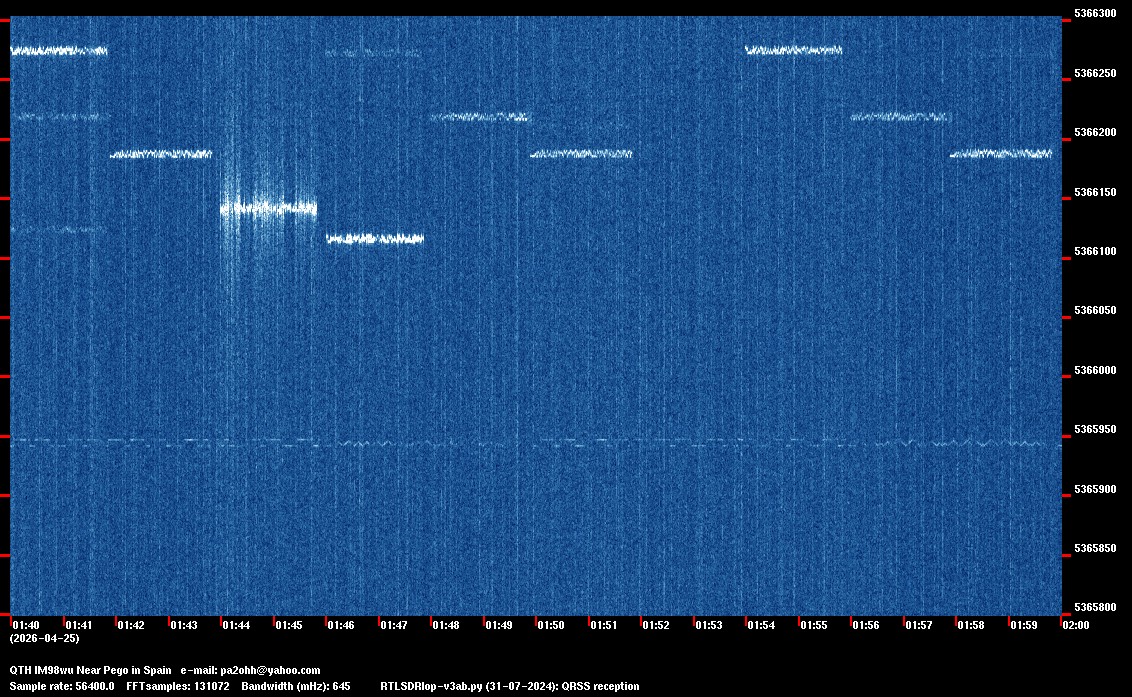This screenshot has width=1132, height=697.
Task: Click the 01:40 time axis label
Action: 27,625
